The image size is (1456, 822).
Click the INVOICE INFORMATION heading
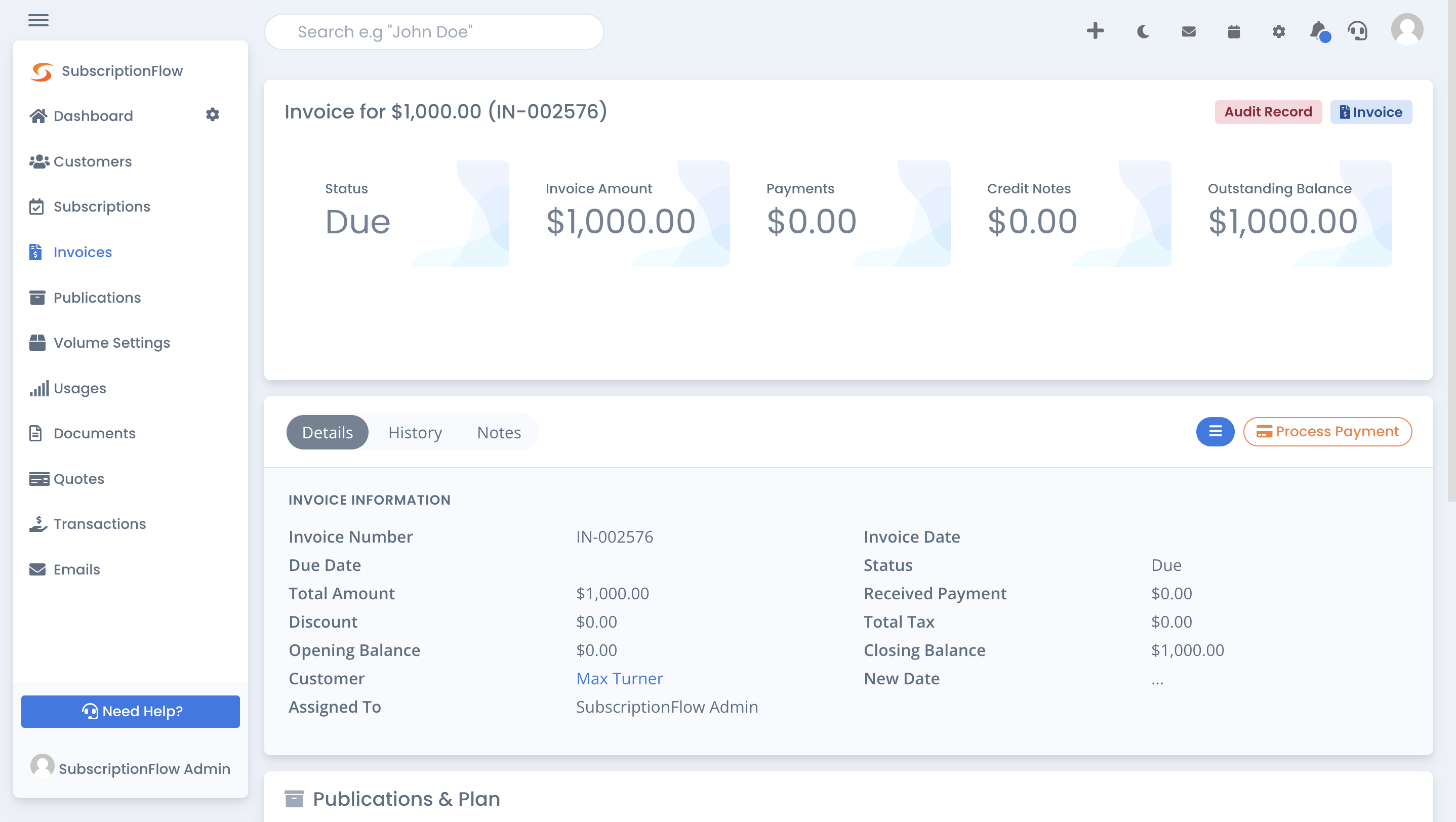click(370, 500)
